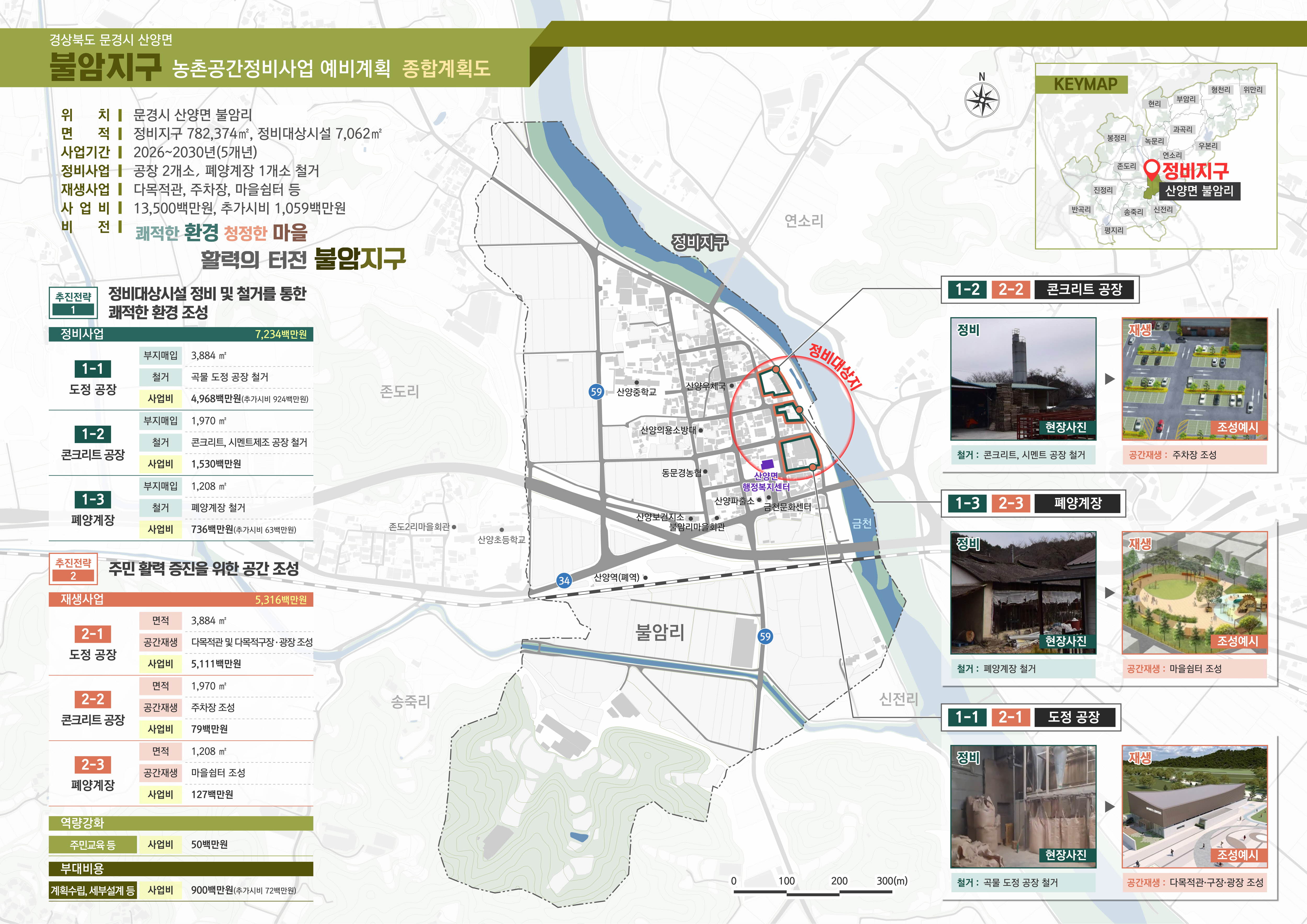Click the 1-3 label in 폐양계장 header

pos(967,503)
